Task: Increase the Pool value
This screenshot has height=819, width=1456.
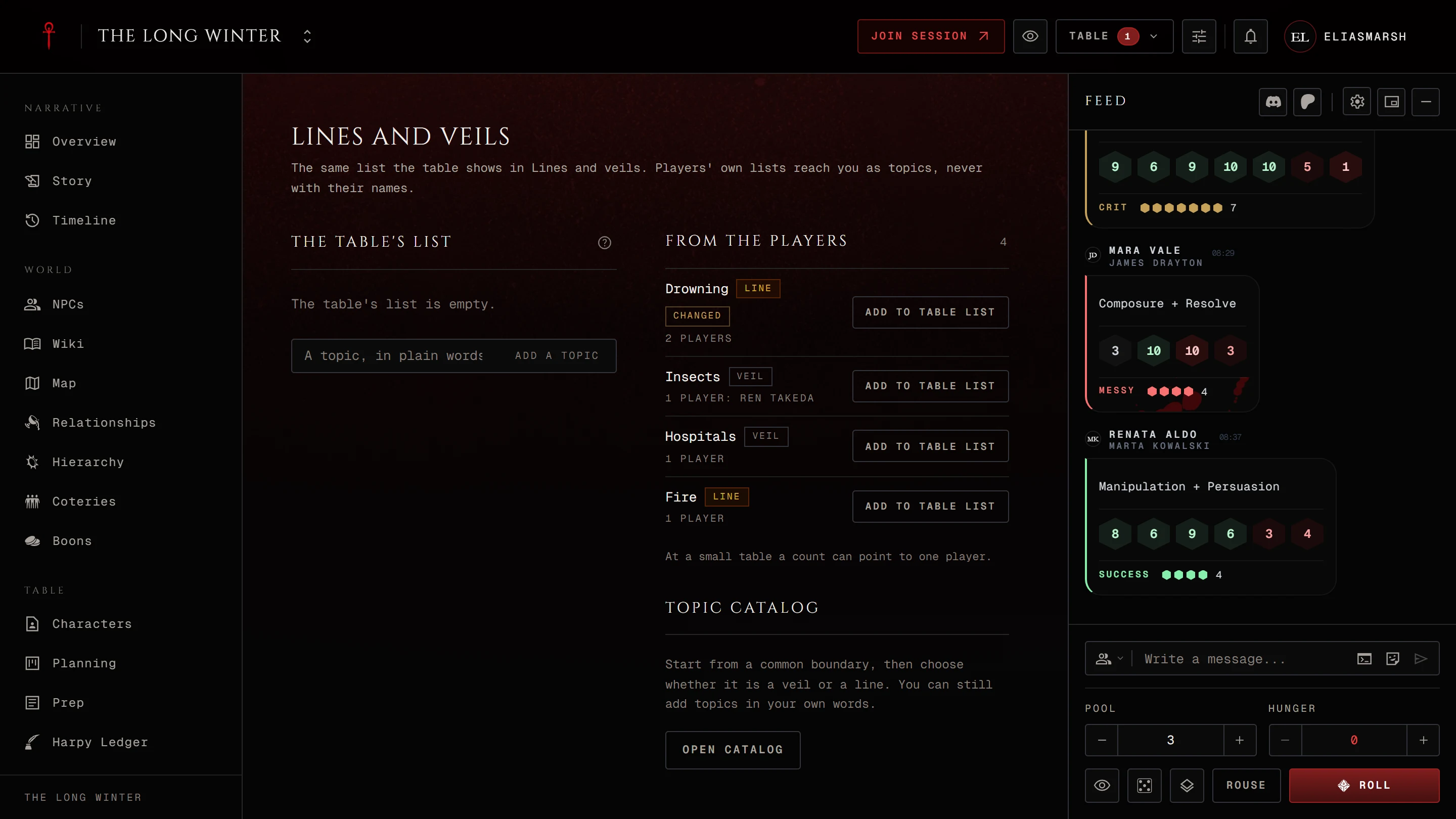Action: [1239, 740]
